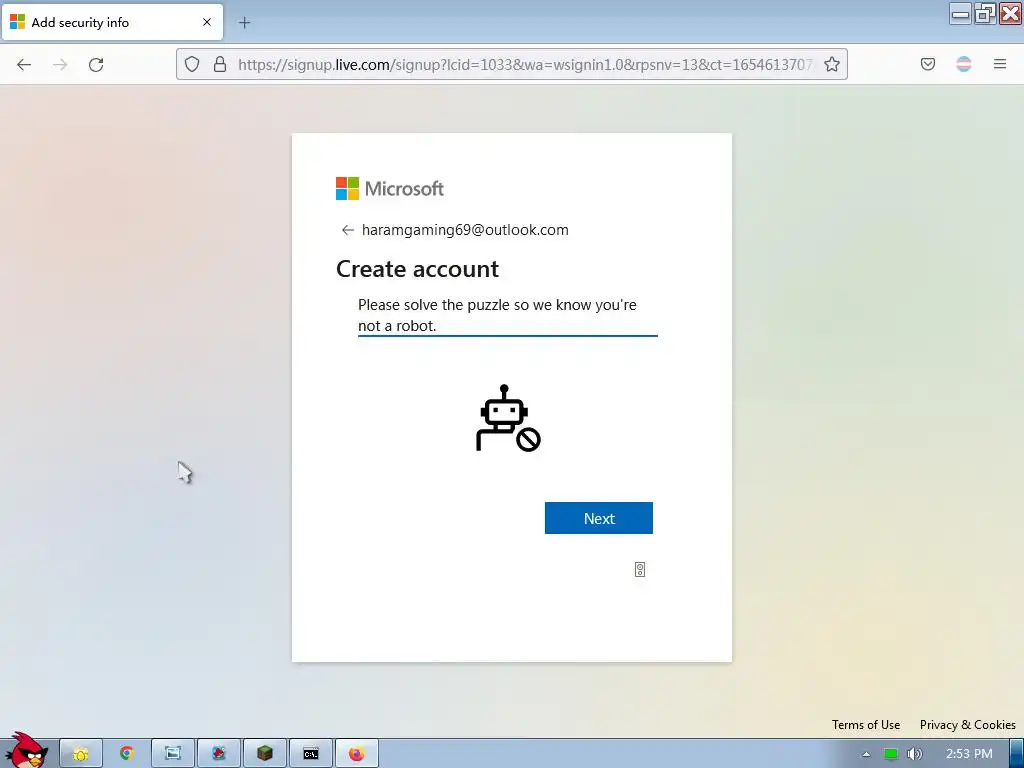Image resolution: width=1024 pixels, height=768 pixels.
Task: Click the robot puzzle icon
Action: [508, 418]
